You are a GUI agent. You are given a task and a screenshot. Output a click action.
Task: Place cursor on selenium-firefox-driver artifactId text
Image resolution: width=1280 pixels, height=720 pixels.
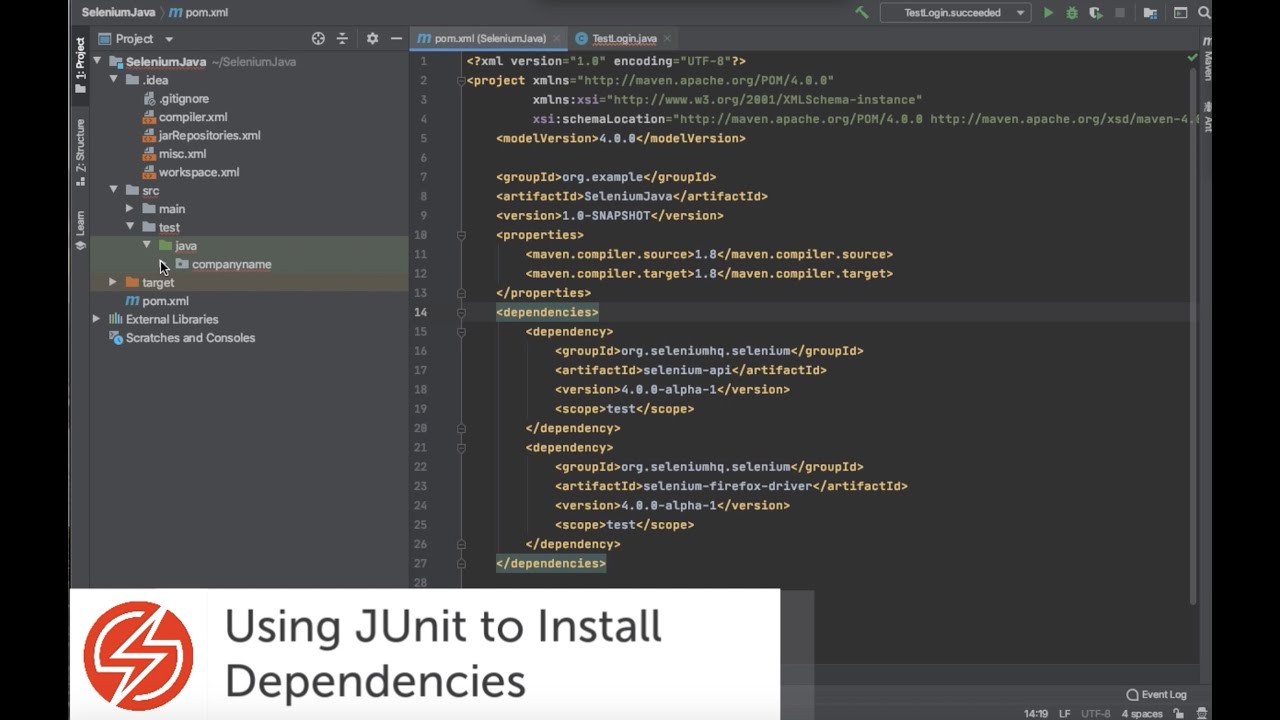pos(728,486)
